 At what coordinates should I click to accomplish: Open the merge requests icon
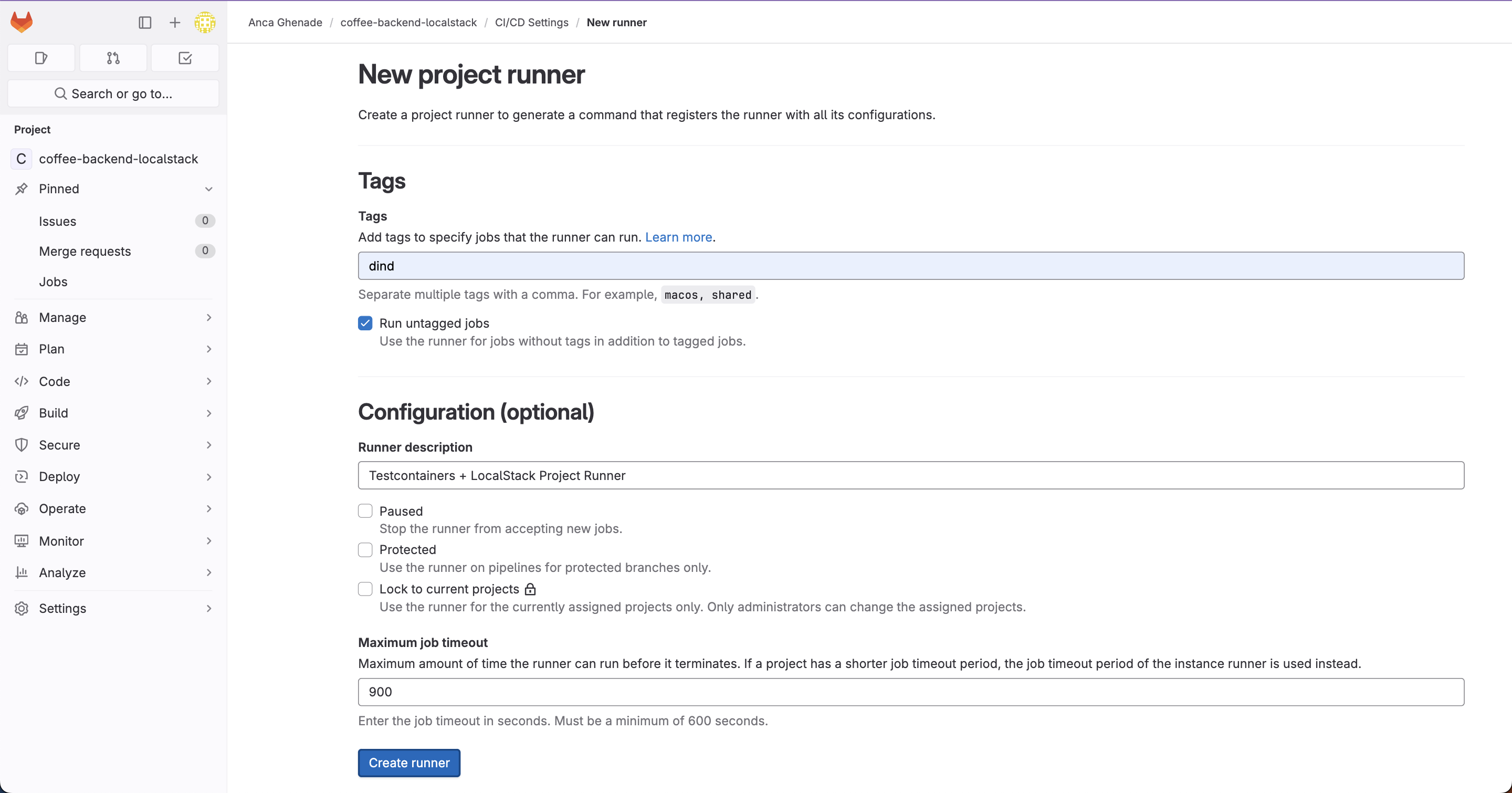point(113,58)
